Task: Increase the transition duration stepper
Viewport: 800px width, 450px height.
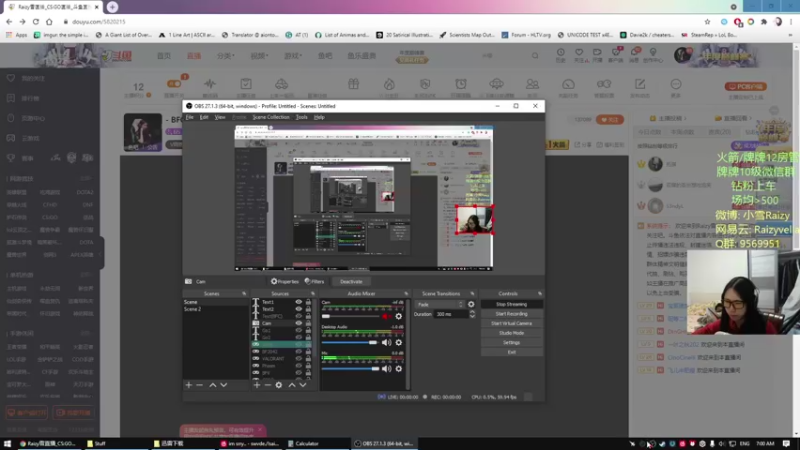Action: point(472,312)
